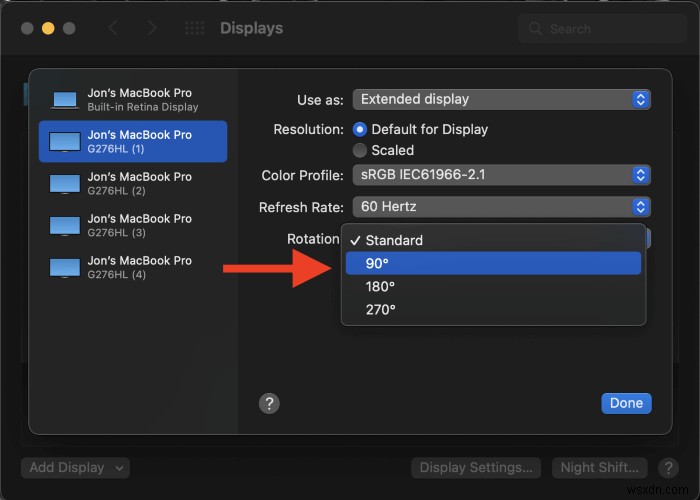Image resolution: width=700 pixels, height=500 pixels.
Task: Open the Add Display menu button
Action: [76, 467]
